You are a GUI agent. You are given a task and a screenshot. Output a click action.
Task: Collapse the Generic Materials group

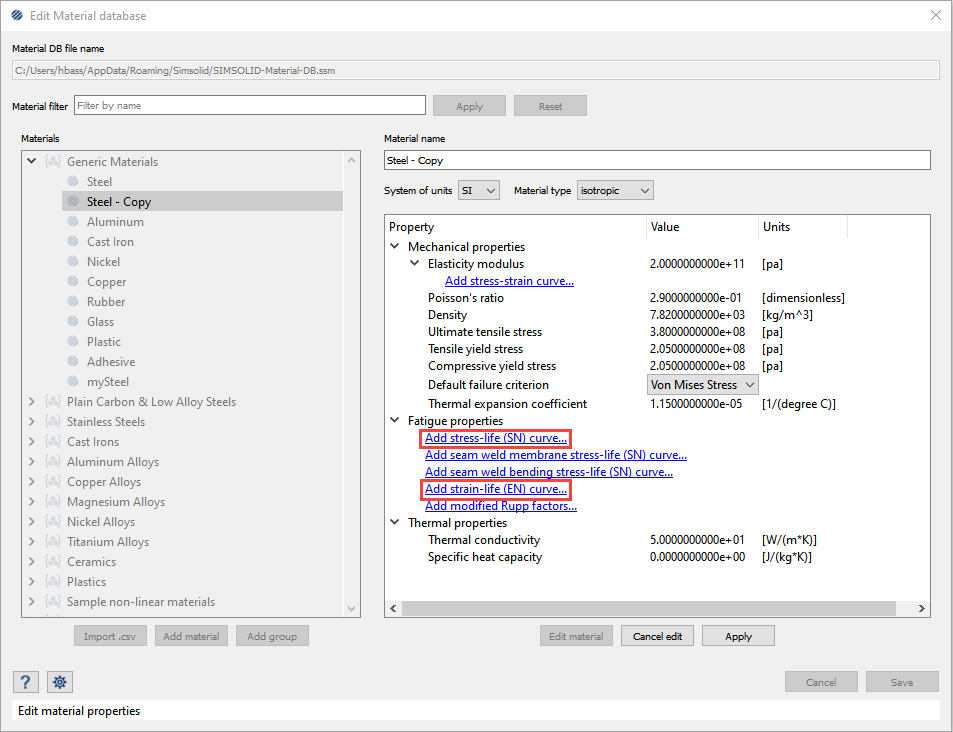(x=32, y=161)
